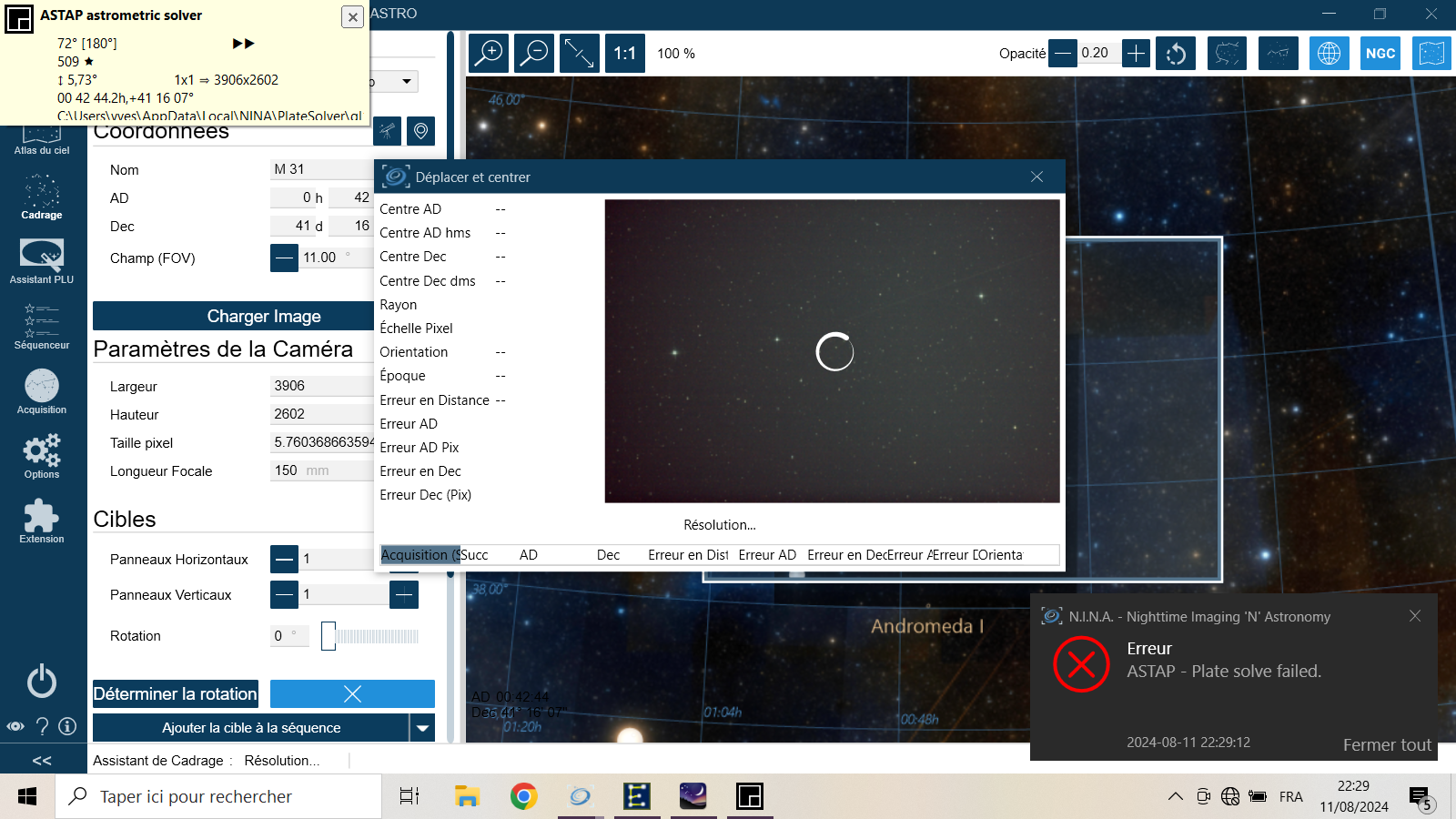This screenshot has height=819, width=1456.
Task: Open the Séquenceur sidebar tab
Action: (42, 327)
